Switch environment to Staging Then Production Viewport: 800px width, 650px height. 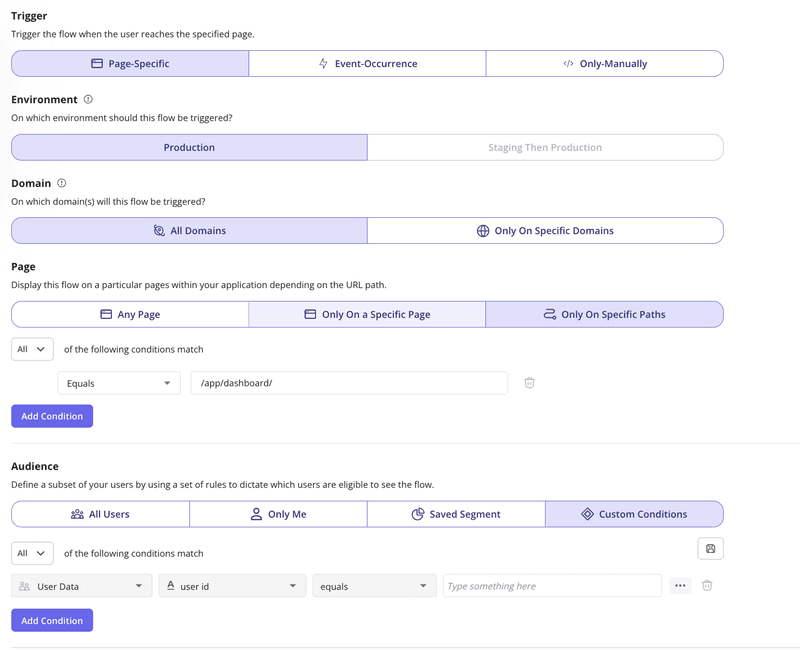pos(545,147)
